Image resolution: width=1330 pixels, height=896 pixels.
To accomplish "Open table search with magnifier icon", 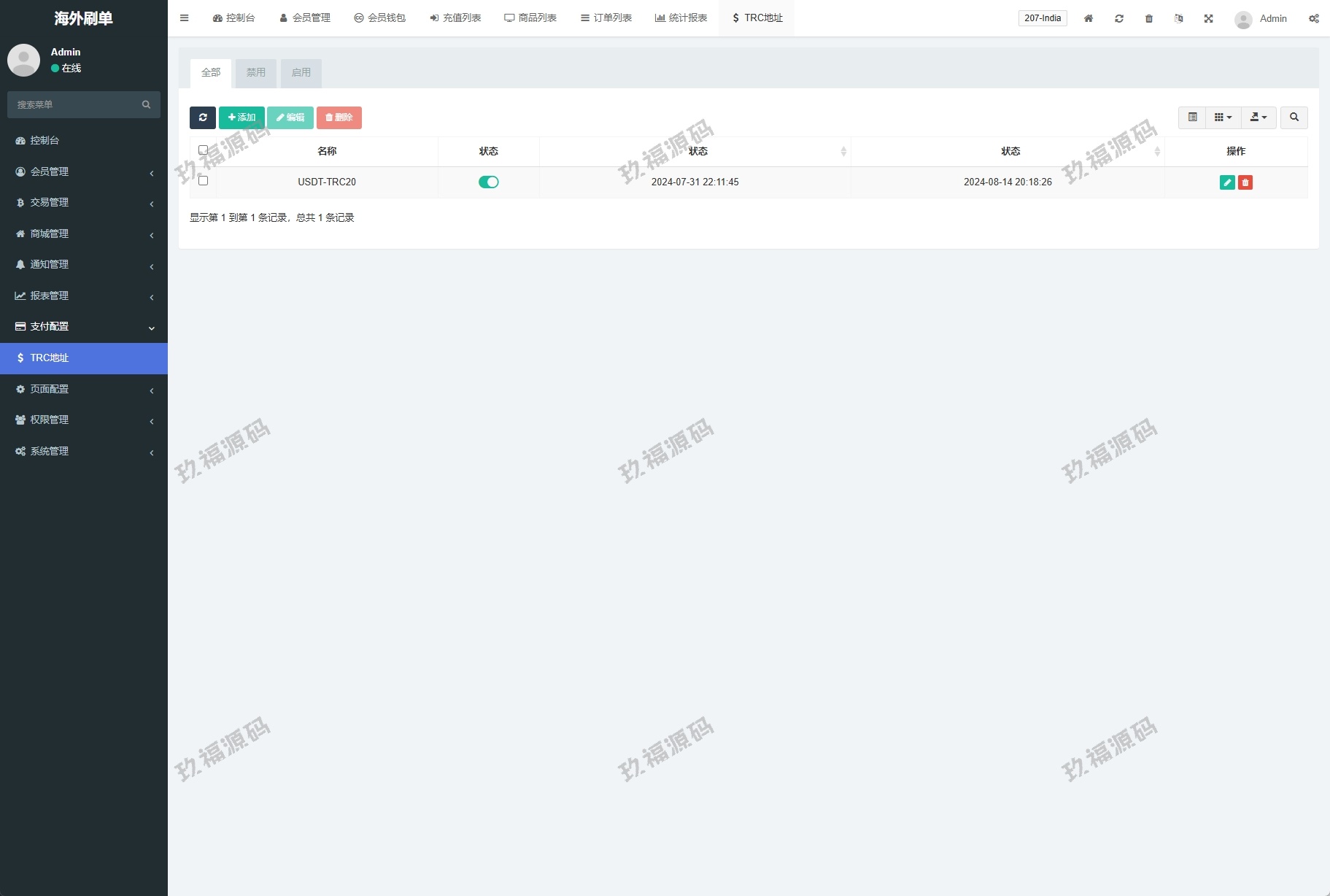I will pos(1294,117).
